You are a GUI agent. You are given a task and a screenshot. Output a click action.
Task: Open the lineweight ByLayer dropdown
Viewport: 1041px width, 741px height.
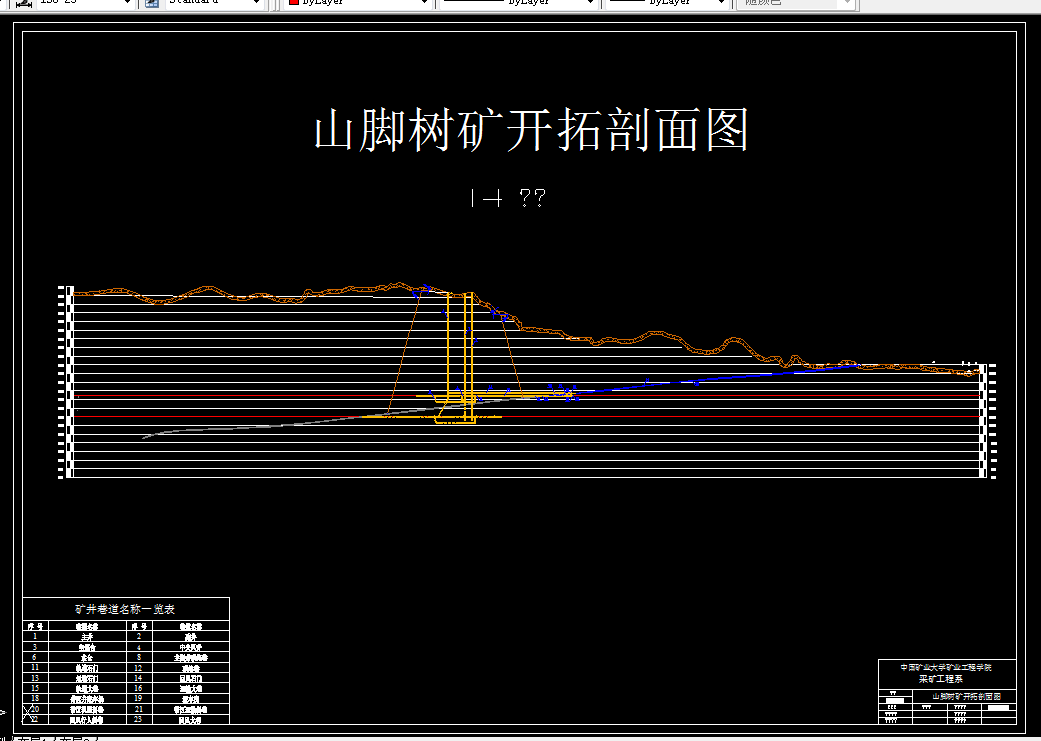coord(667,3)
